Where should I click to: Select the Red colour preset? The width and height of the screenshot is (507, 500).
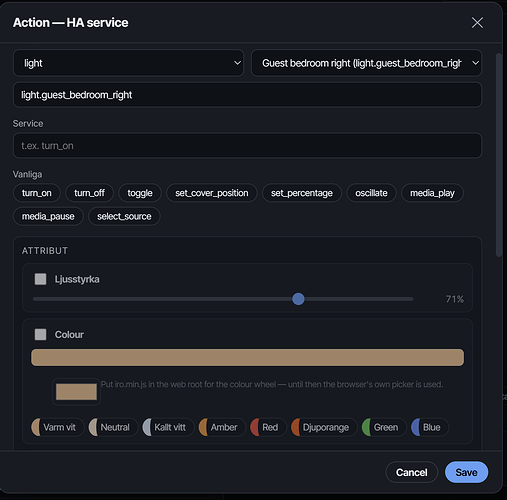tap(268, 427)
